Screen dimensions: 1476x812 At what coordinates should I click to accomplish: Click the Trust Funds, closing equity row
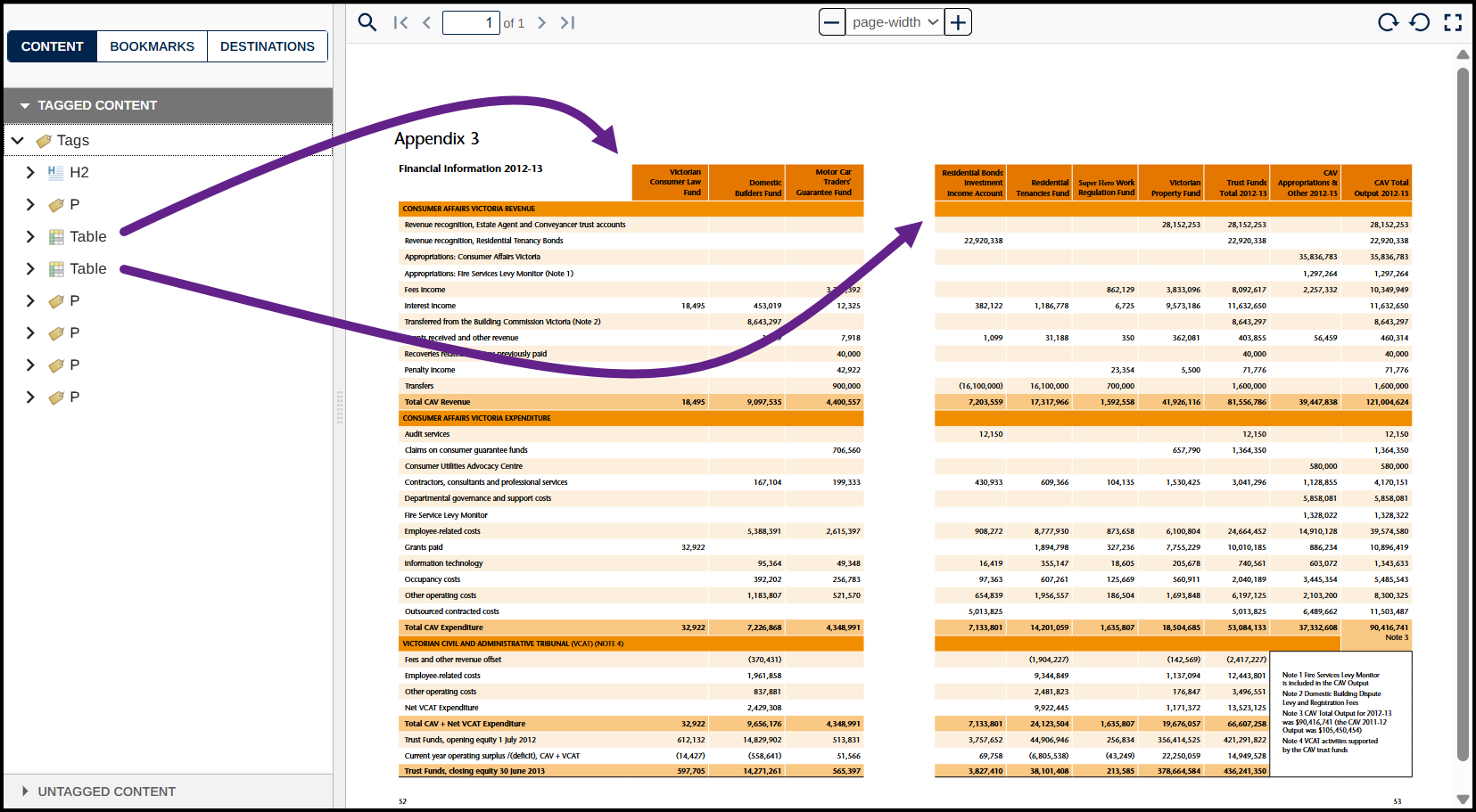631,771
